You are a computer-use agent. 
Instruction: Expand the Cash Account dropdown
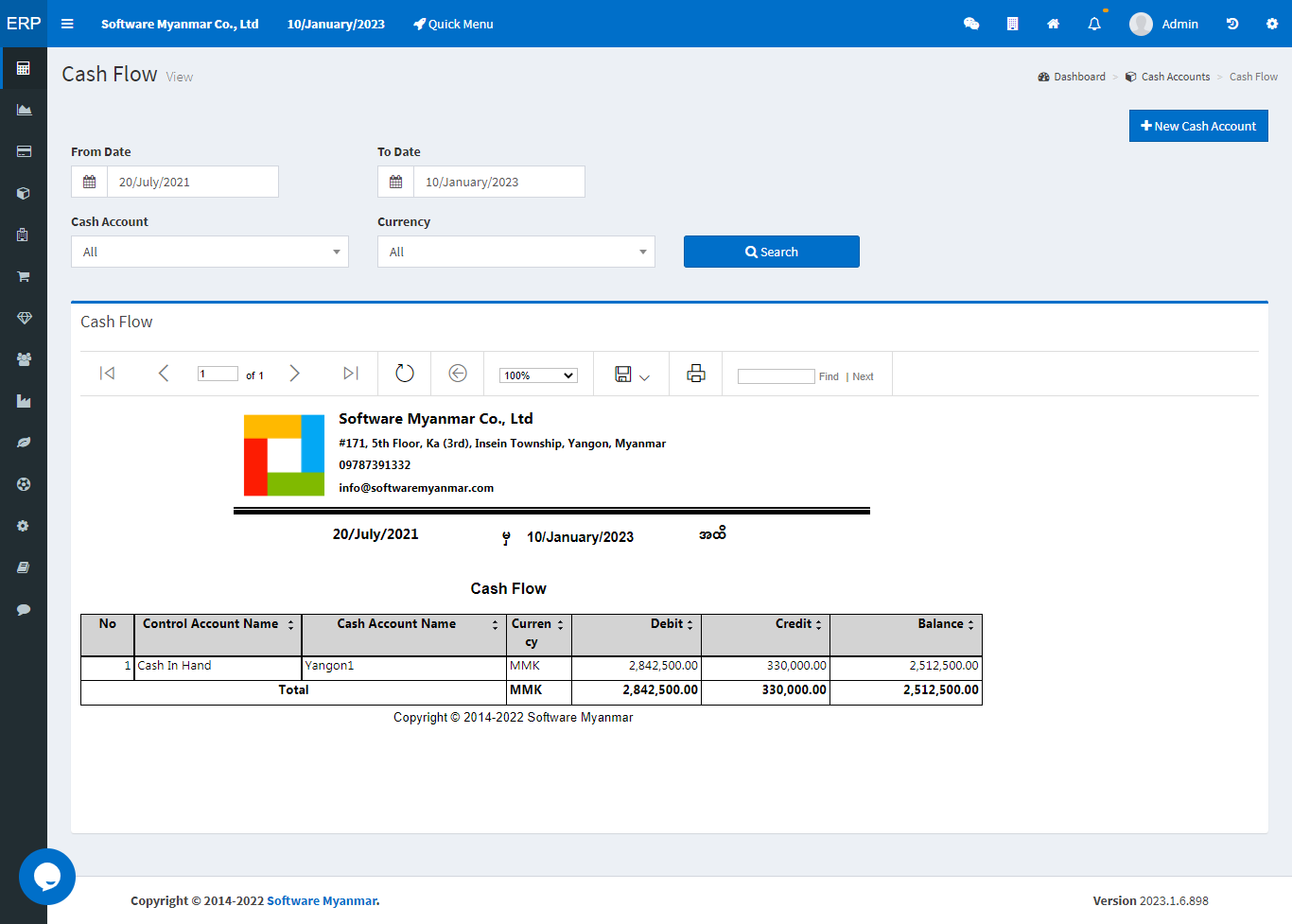coord(210,252)
